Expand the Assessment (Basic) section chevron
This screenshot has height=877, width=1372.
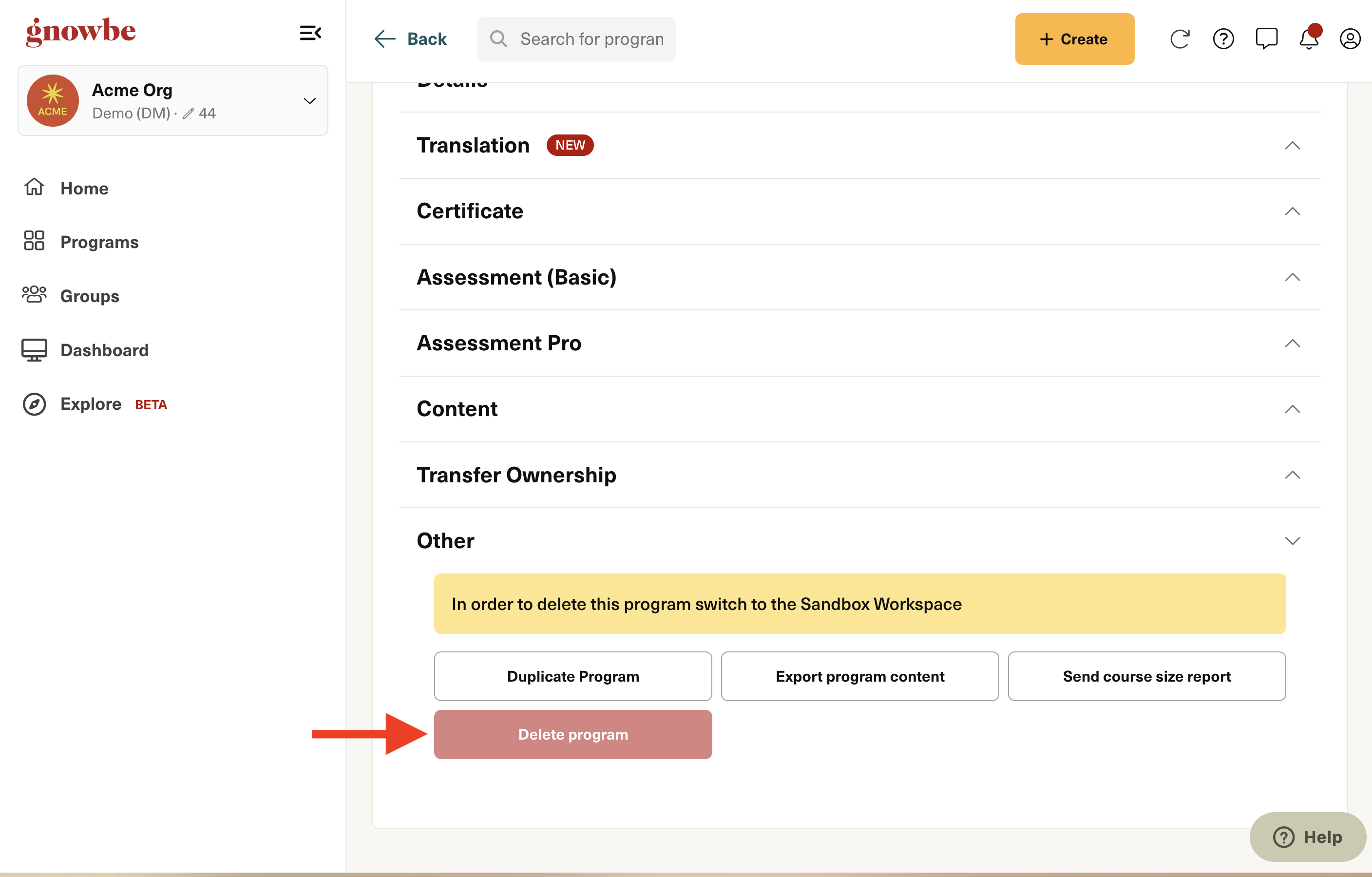(1292, 277)
